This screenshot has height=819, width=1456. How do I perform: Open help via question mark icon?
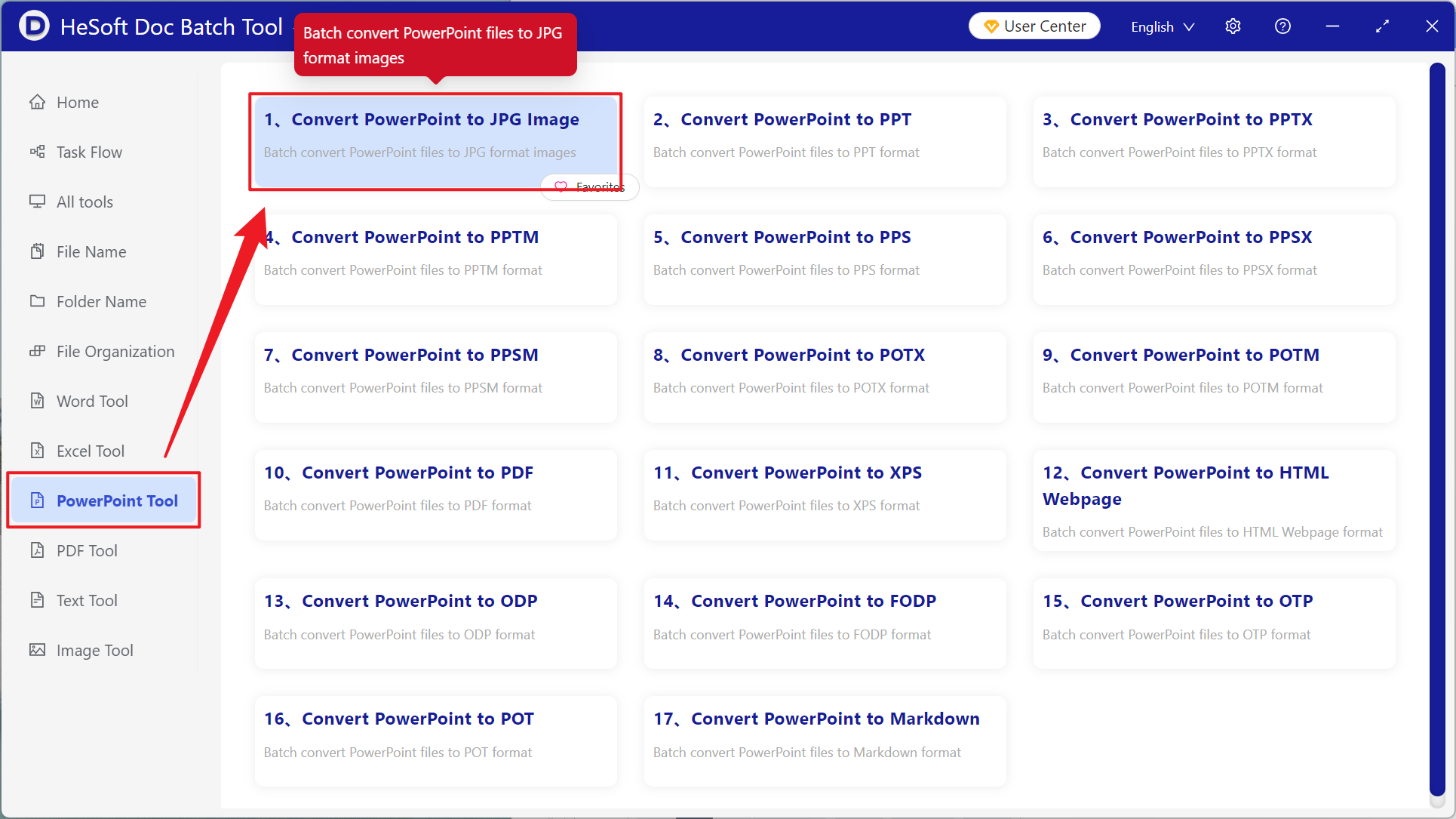coord(1282,26)
